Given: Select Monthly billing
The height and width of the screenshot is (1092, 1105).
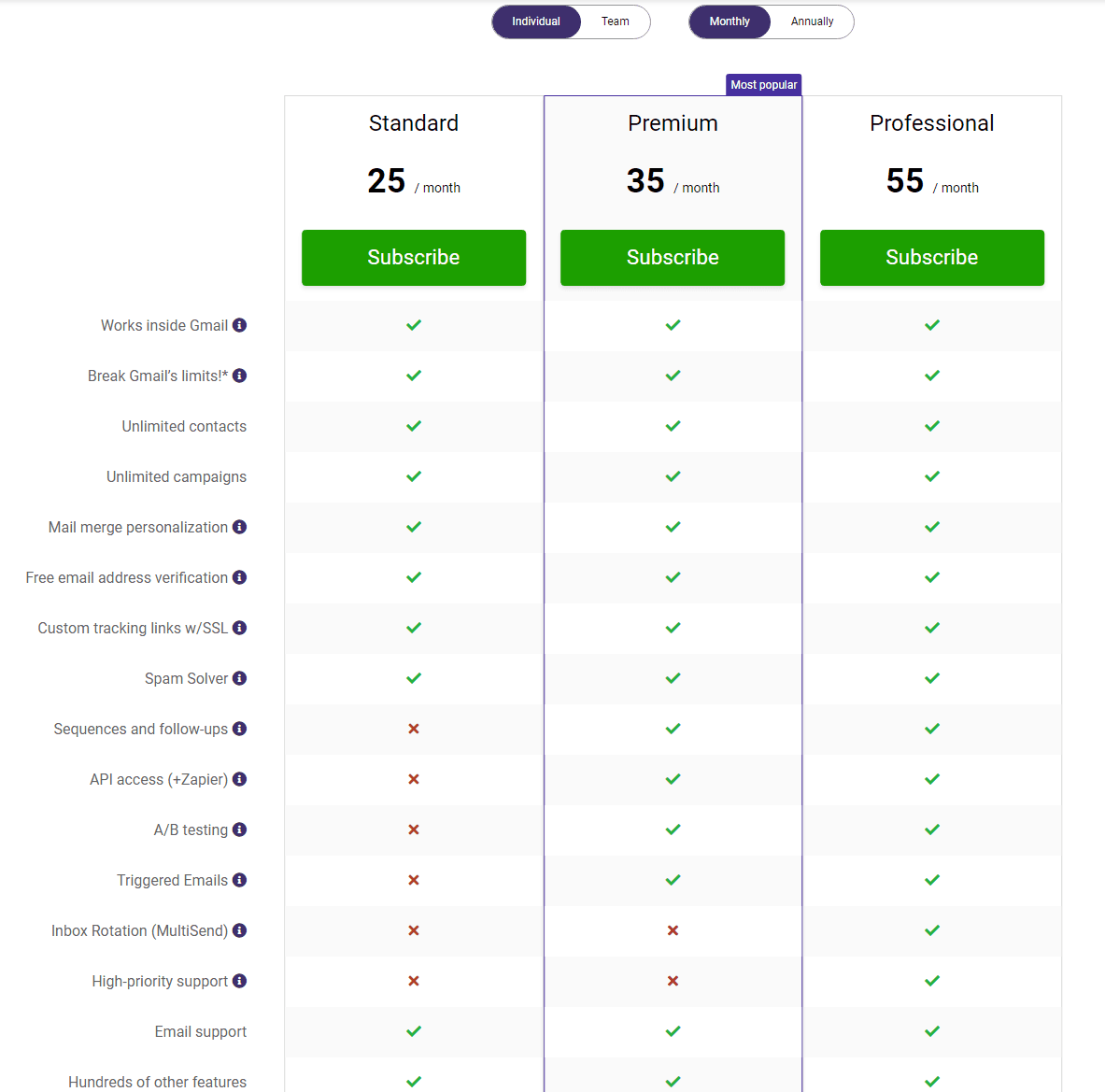Looking at the screenshot, I should point(730,21).
